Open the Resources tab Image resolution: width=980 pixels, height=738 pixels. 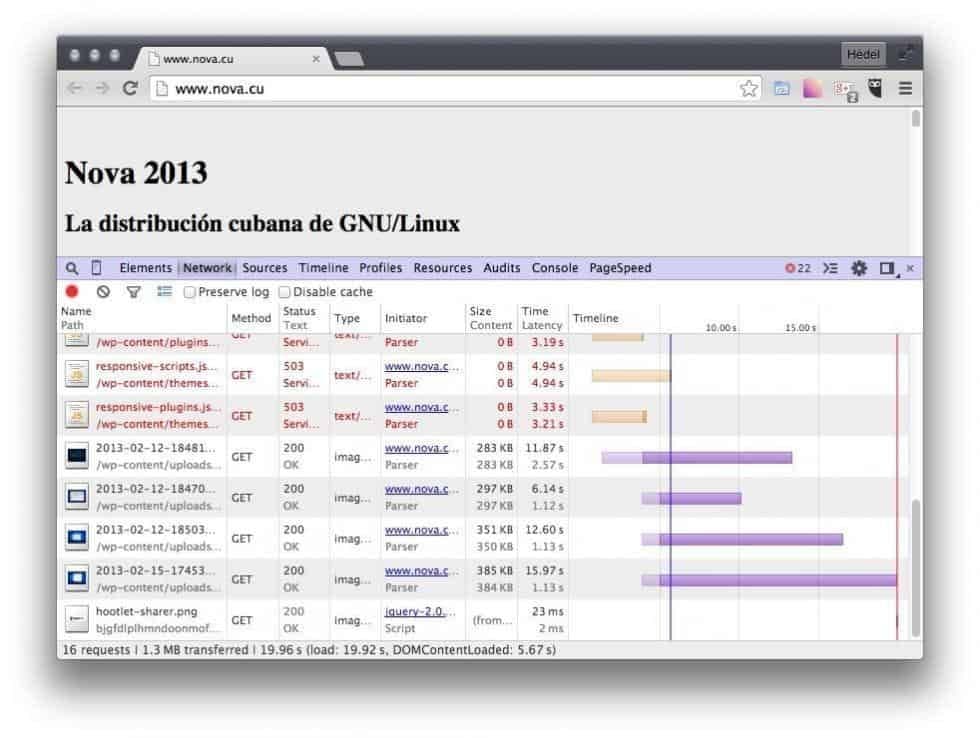tap(442, 268)
